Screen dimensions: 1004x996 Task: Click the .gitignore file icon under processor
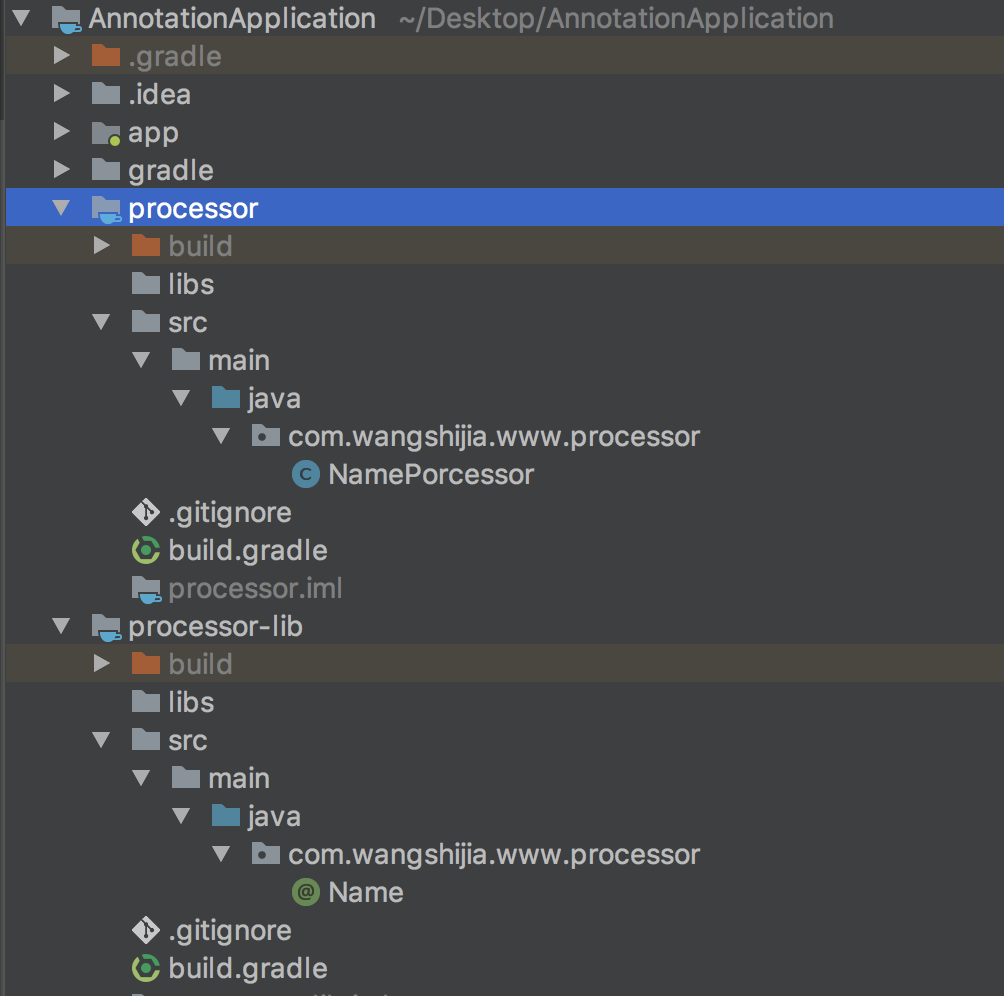click(x=146, y=512)
